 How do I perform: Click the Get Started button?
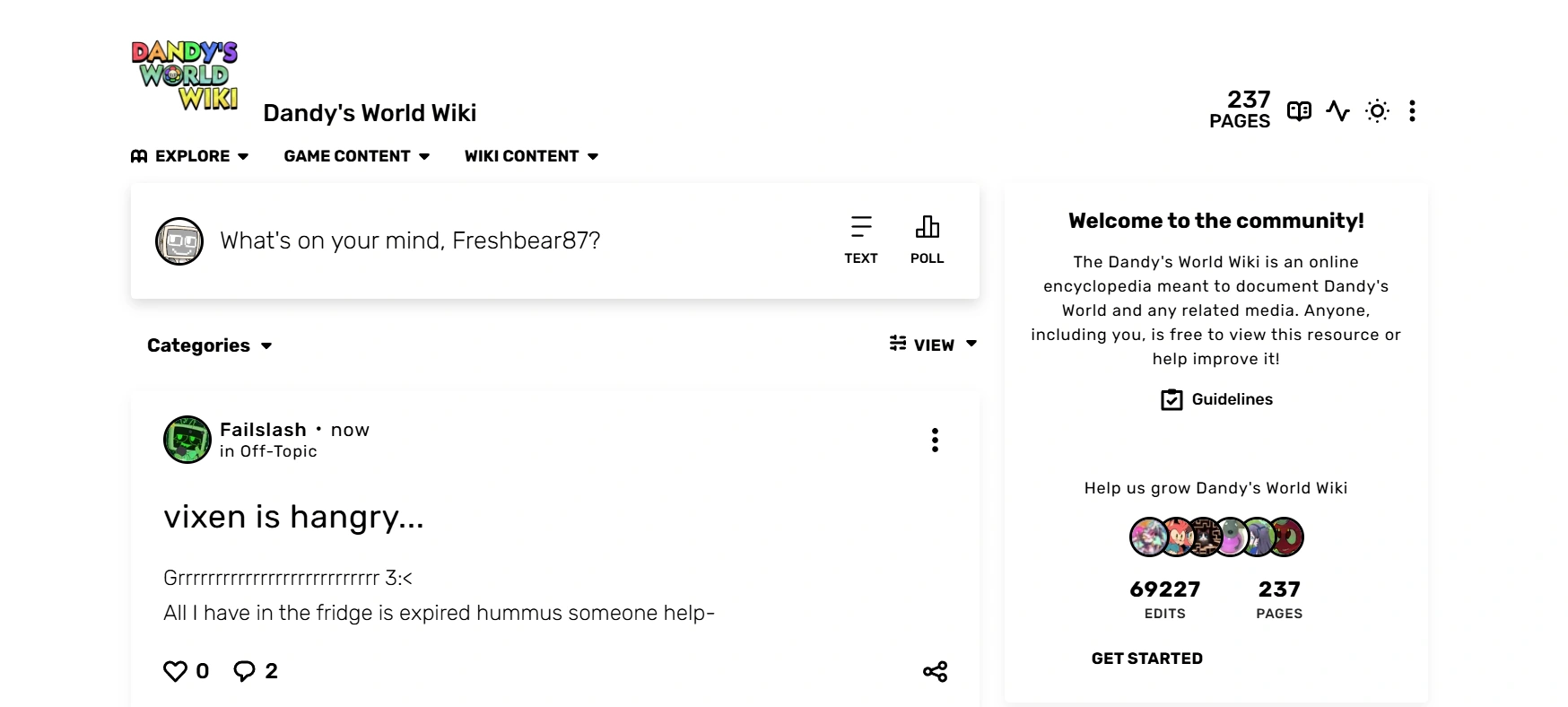point(1146,659)
